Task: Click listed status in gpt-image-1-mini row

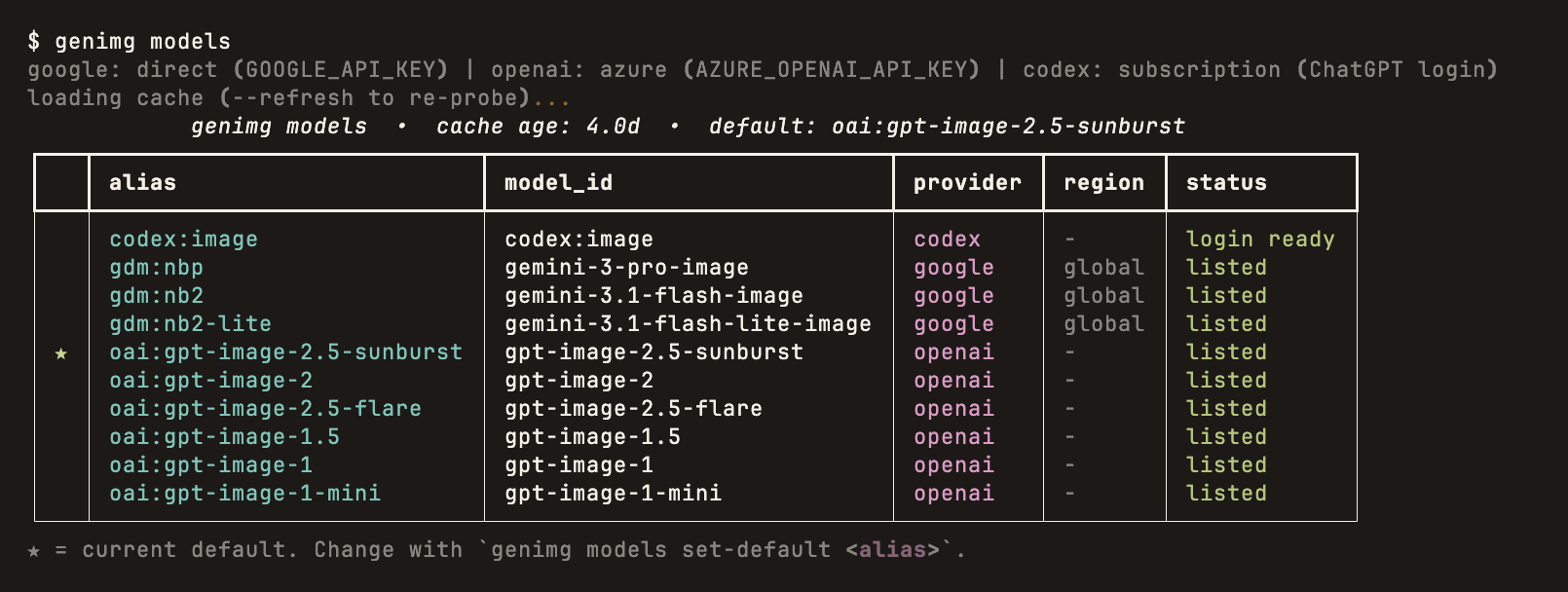Action: pos(1226,494)
